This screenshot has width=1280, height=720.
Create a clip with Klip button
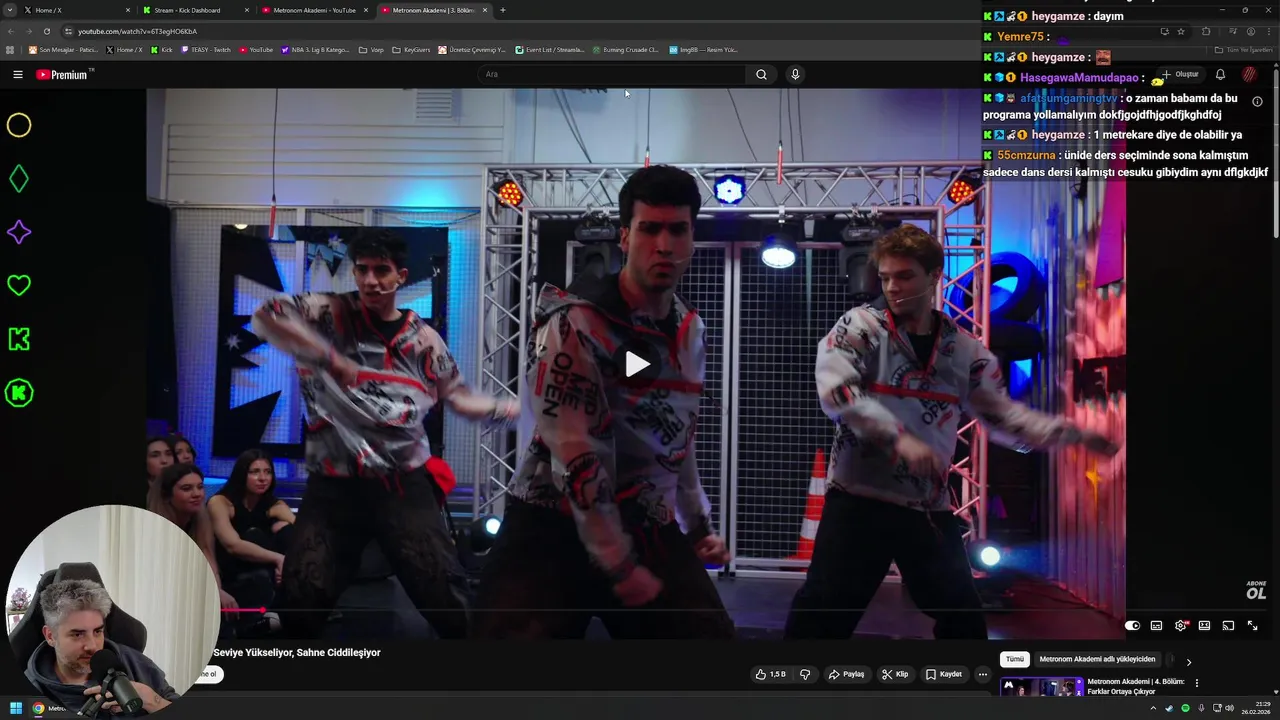(x=895, y=674)
